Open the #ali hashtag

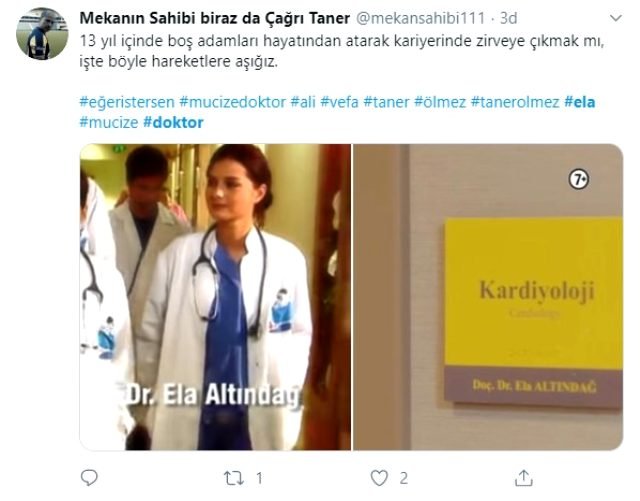(303, 102)
